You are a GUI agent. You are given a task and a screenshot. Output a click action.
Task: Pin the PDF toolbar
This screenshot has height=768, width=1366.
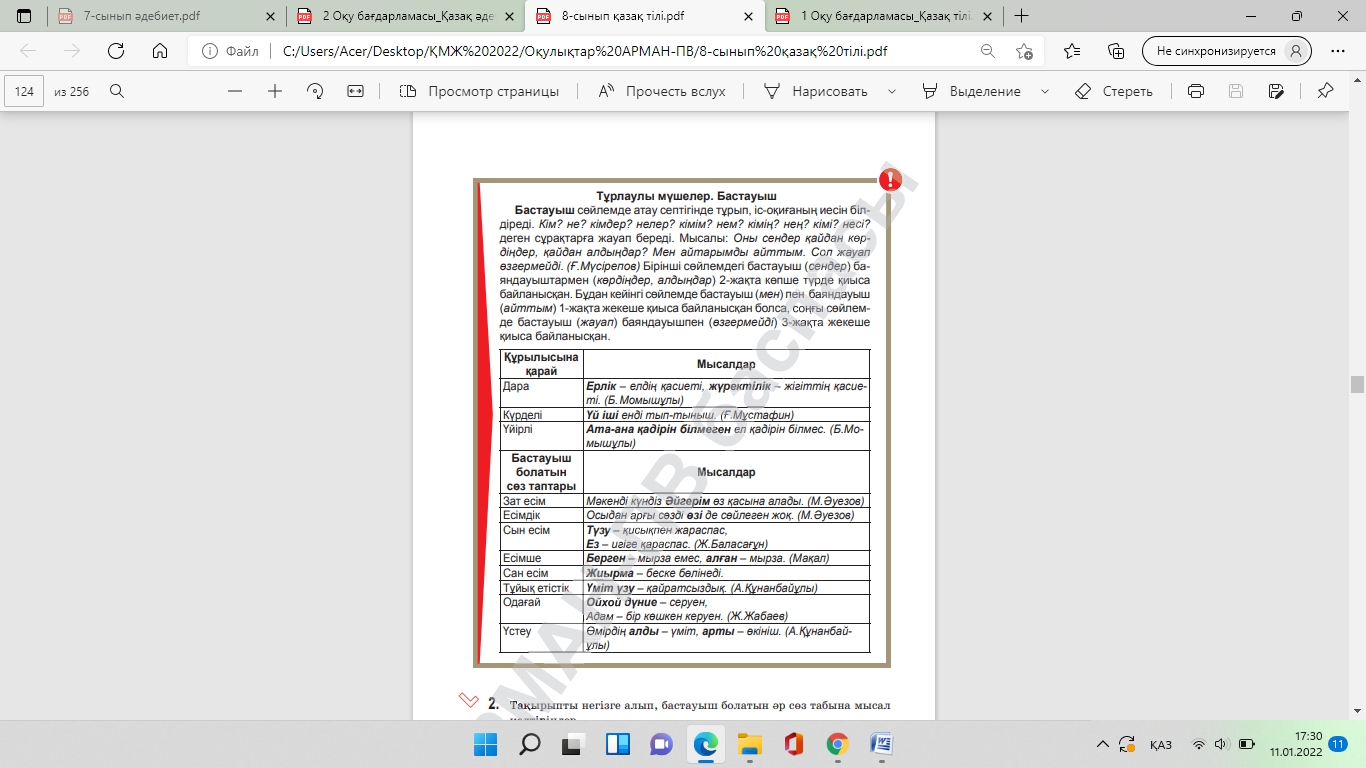1325,91
